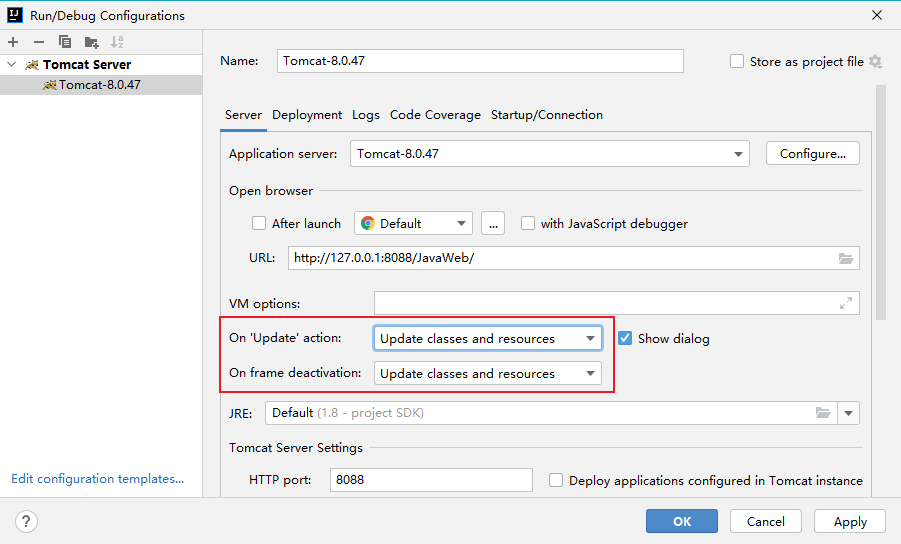The width and height of the screenshot is (901, 544).
Task: Open the JRE dropdown arrow
Action: [x=848, y=412]
